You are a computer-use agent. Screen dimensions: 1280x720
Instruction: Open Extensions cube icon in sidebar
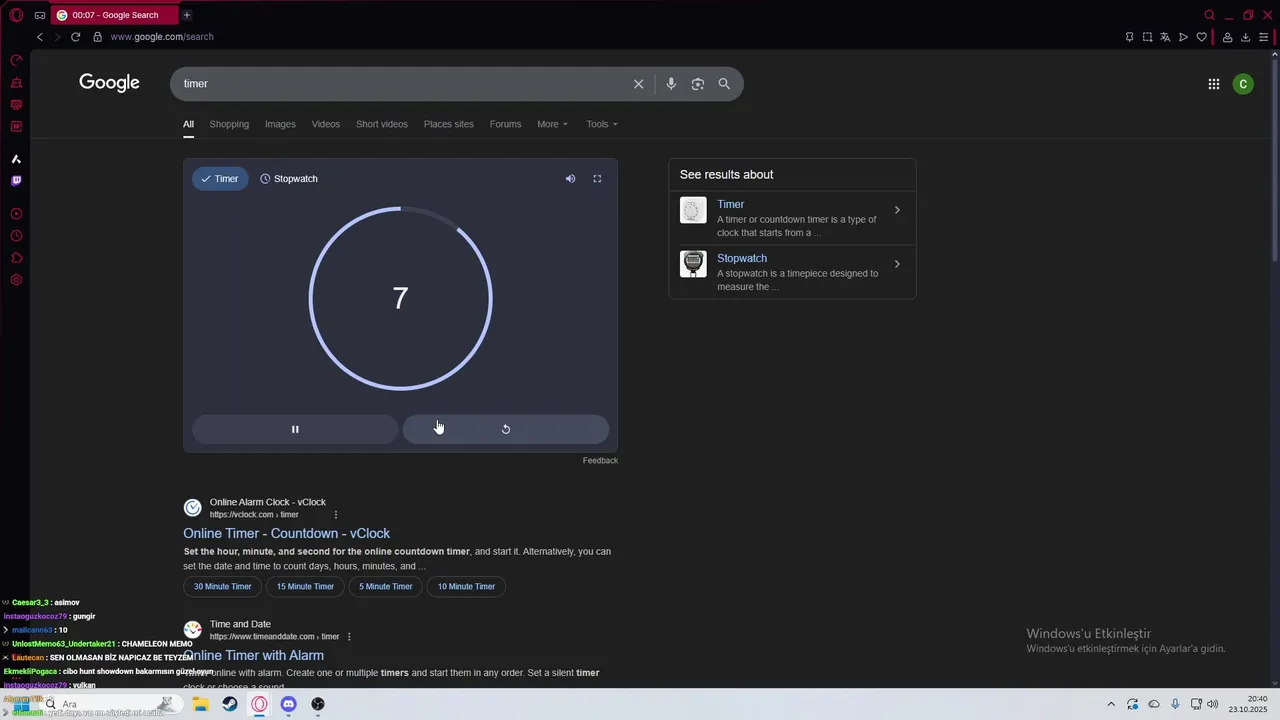(16, 258)
